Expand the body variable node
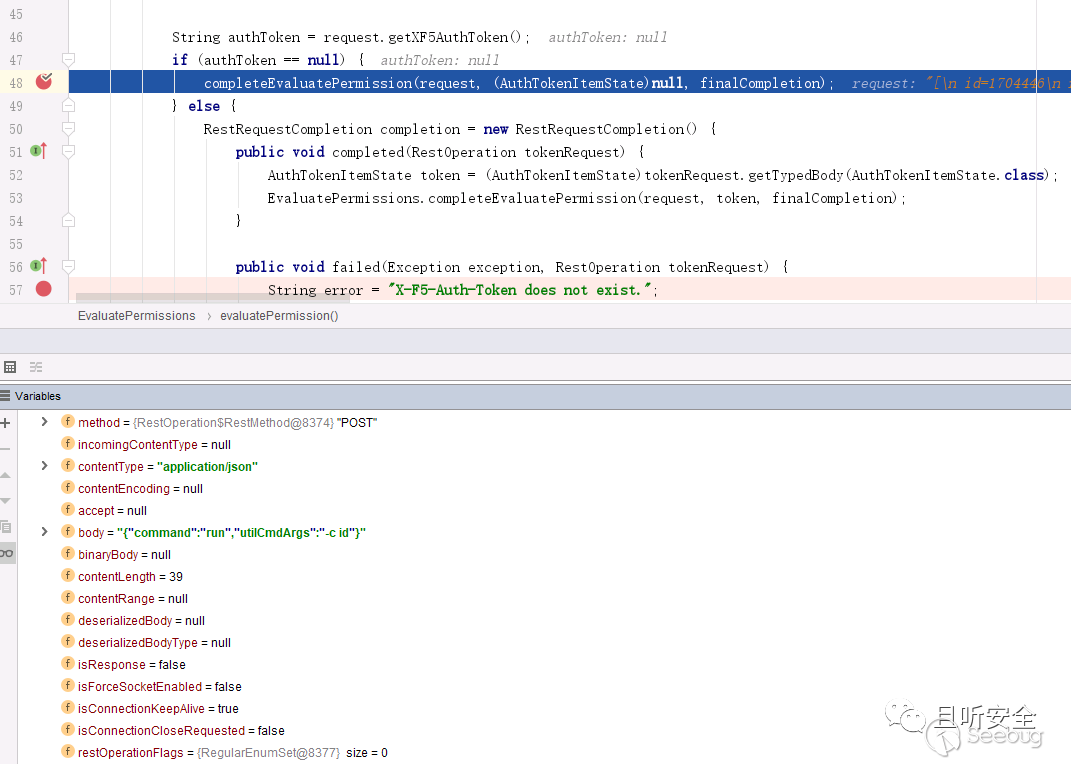Viewport: 1071px width, 764px height. point(44,532)
